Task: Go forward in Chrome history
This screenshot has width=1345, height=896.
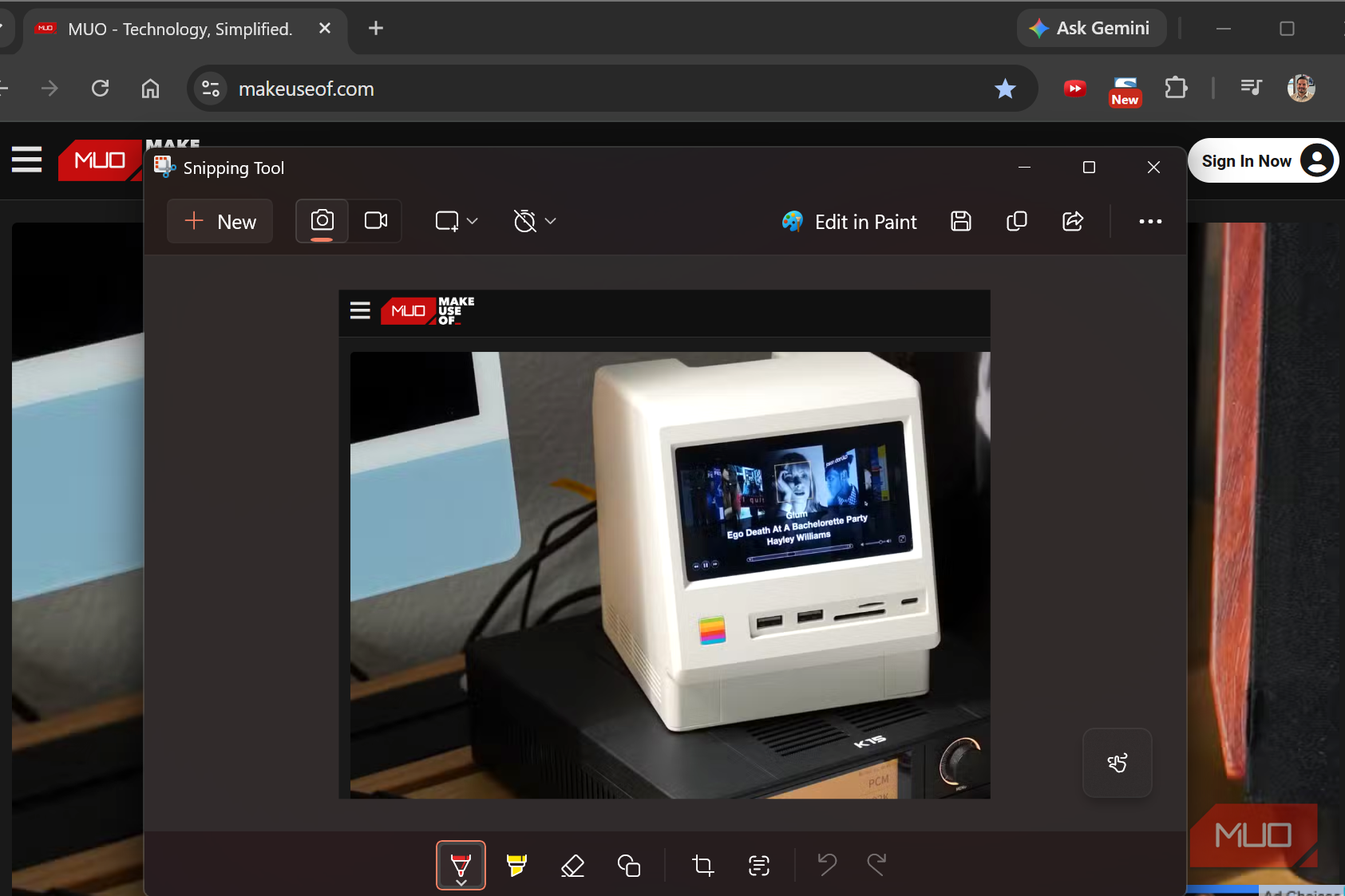Action: point(49,88)
